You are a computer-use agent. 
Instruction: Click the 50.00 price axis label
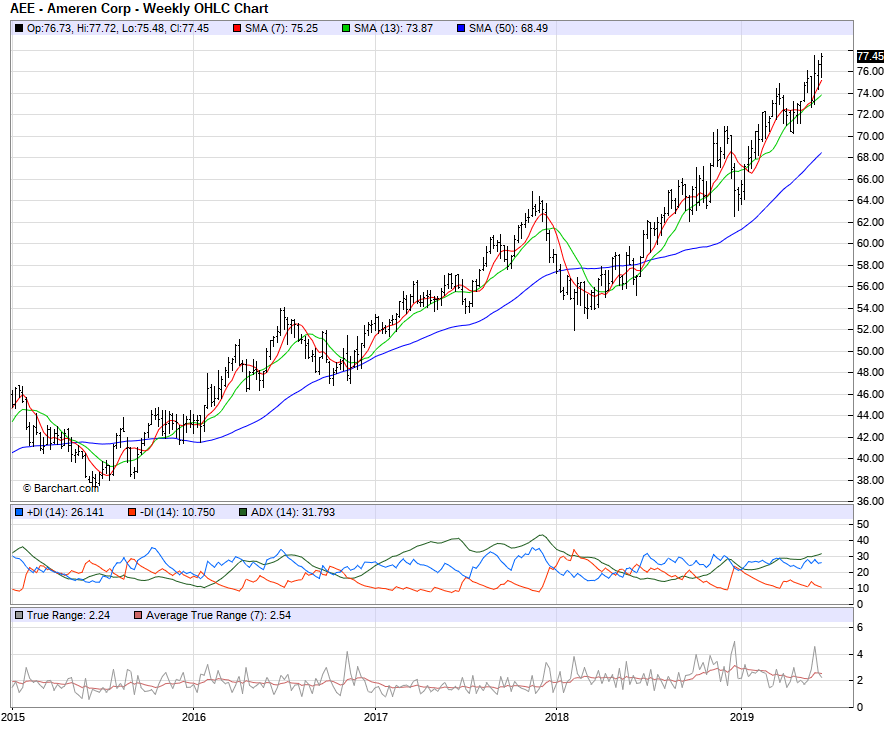[x=870, y=351]
